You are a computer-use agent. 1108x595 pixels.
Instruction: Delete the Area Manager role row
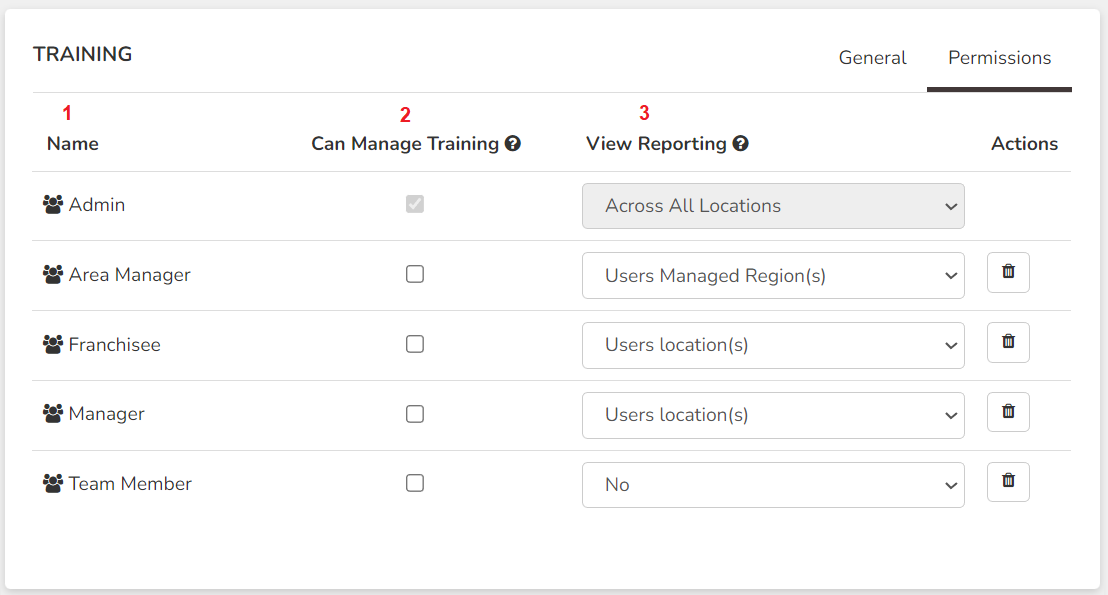(x=1008, y=272)
